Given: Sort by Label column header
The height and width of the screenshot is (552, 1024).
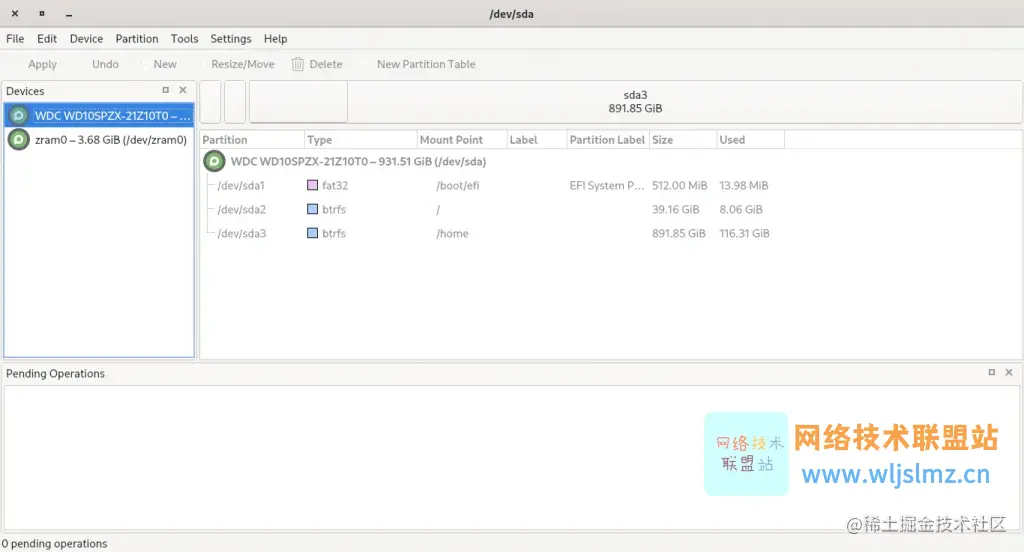Looking at the screenshot, I should [537, 140].
